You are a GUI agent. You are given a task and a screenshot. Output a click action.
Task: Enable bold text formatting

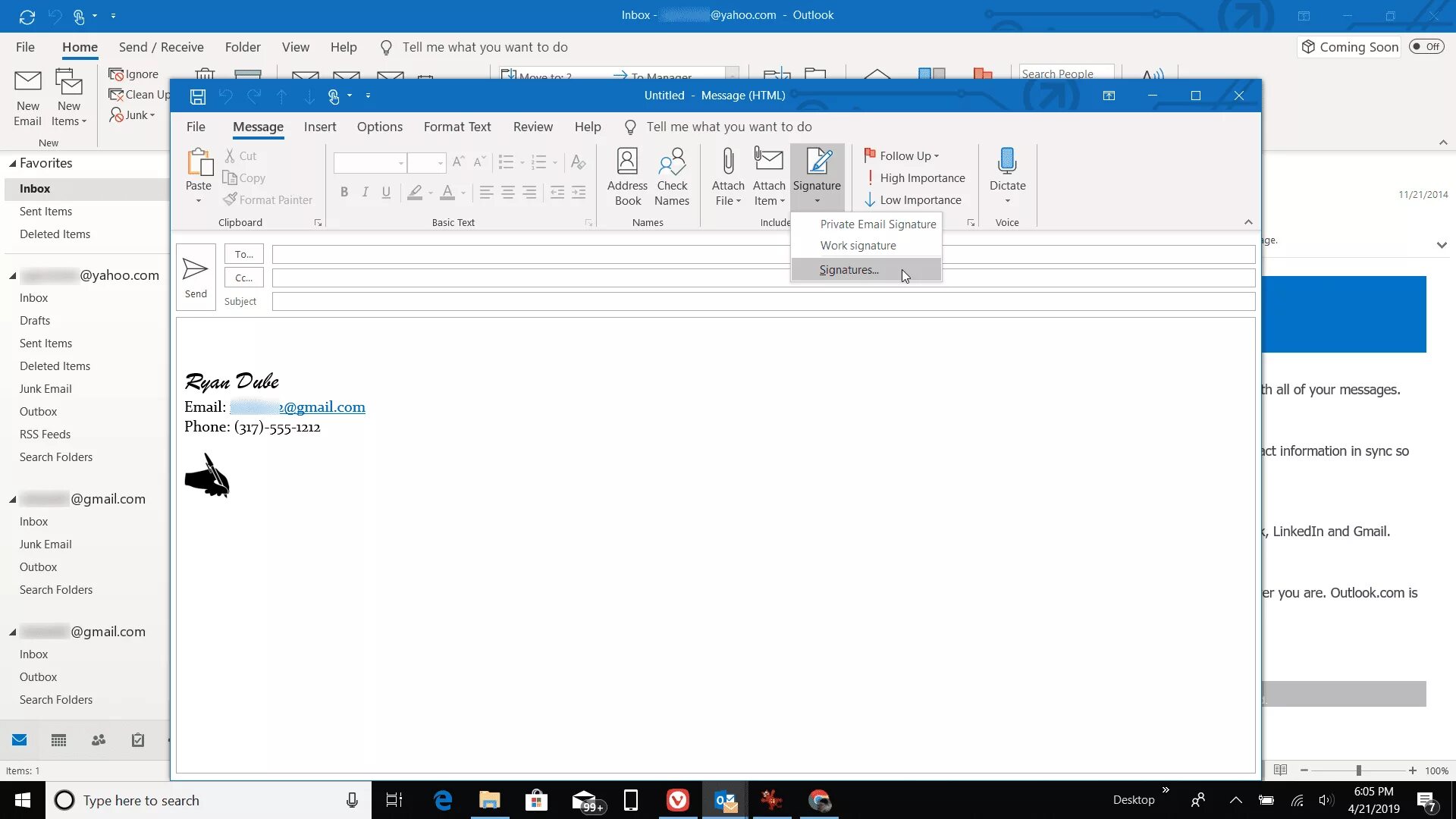coord(344,192)
